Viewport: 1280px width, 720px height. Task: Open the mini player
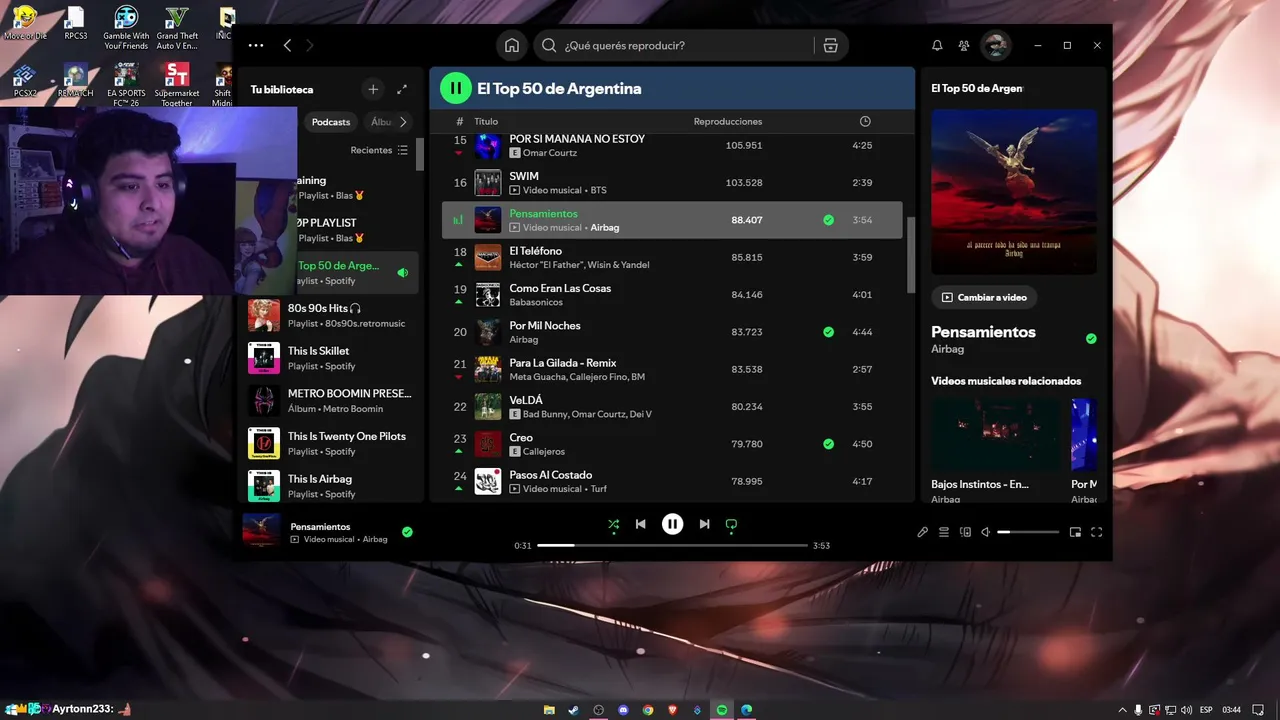1076,532
